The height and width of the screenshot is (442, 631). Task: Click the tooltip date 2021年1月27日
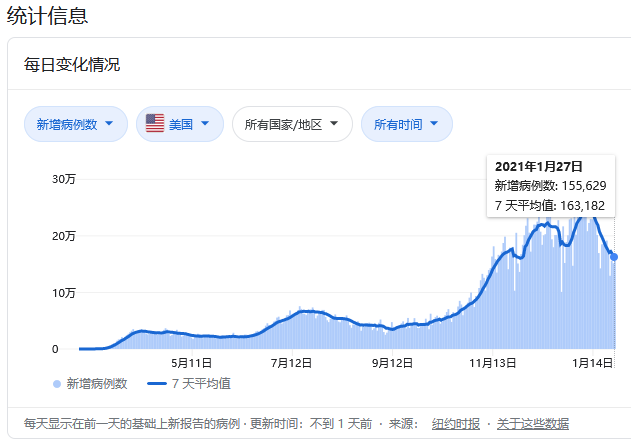[538, 166]
